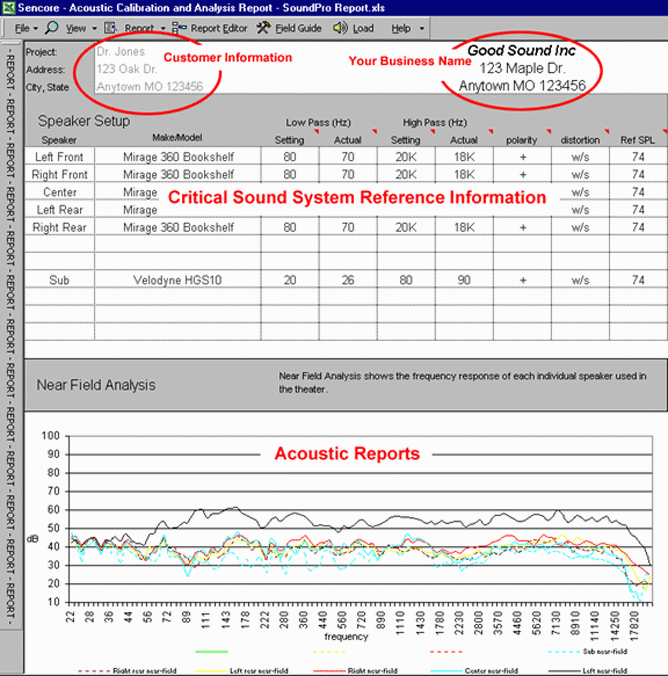This screenshot has height=676, width=668.
Task: Select the Sub speaker cell
Action: tap(60, 280)
